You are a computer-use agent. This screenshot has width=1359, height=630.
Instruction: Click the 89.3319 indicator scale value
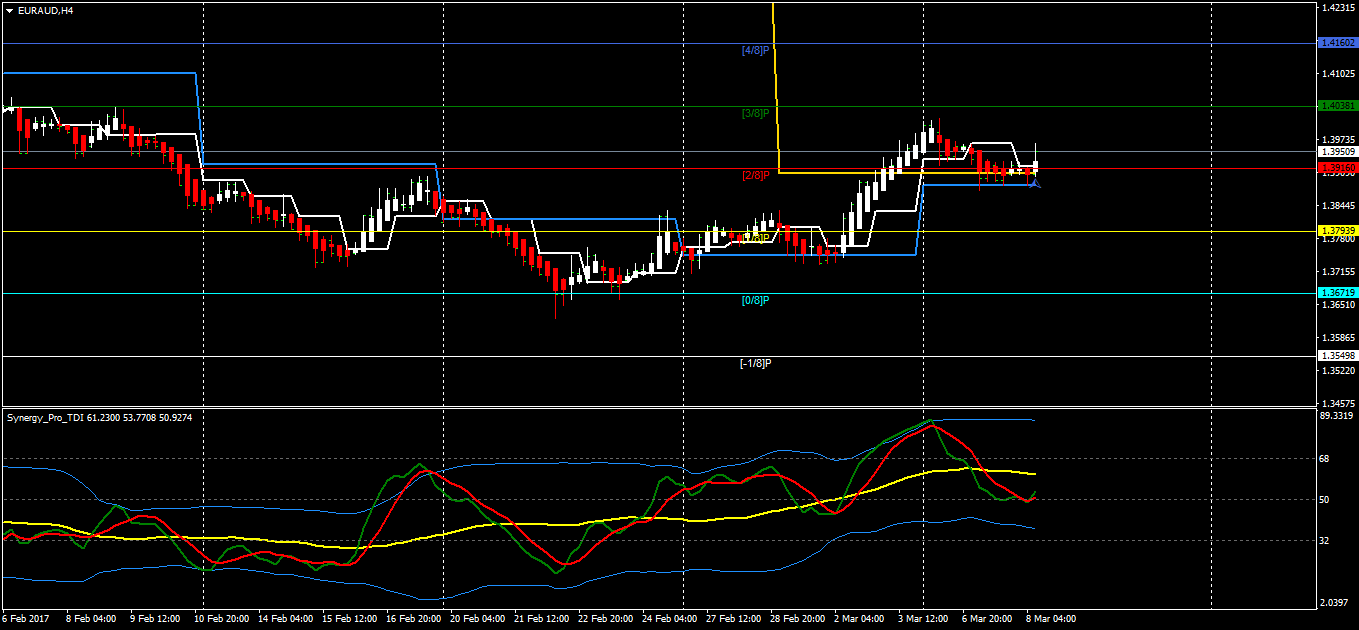(x=1338, y=415)
